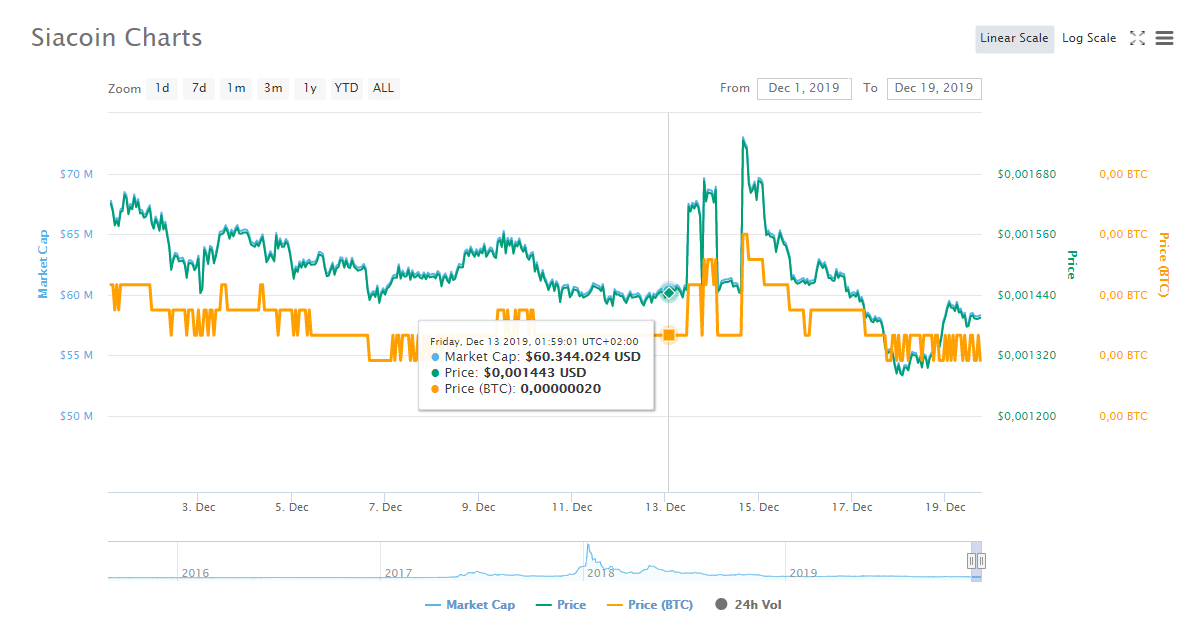Set zoom range to 1m
The image size is (1195, 623).
point(236,88)
